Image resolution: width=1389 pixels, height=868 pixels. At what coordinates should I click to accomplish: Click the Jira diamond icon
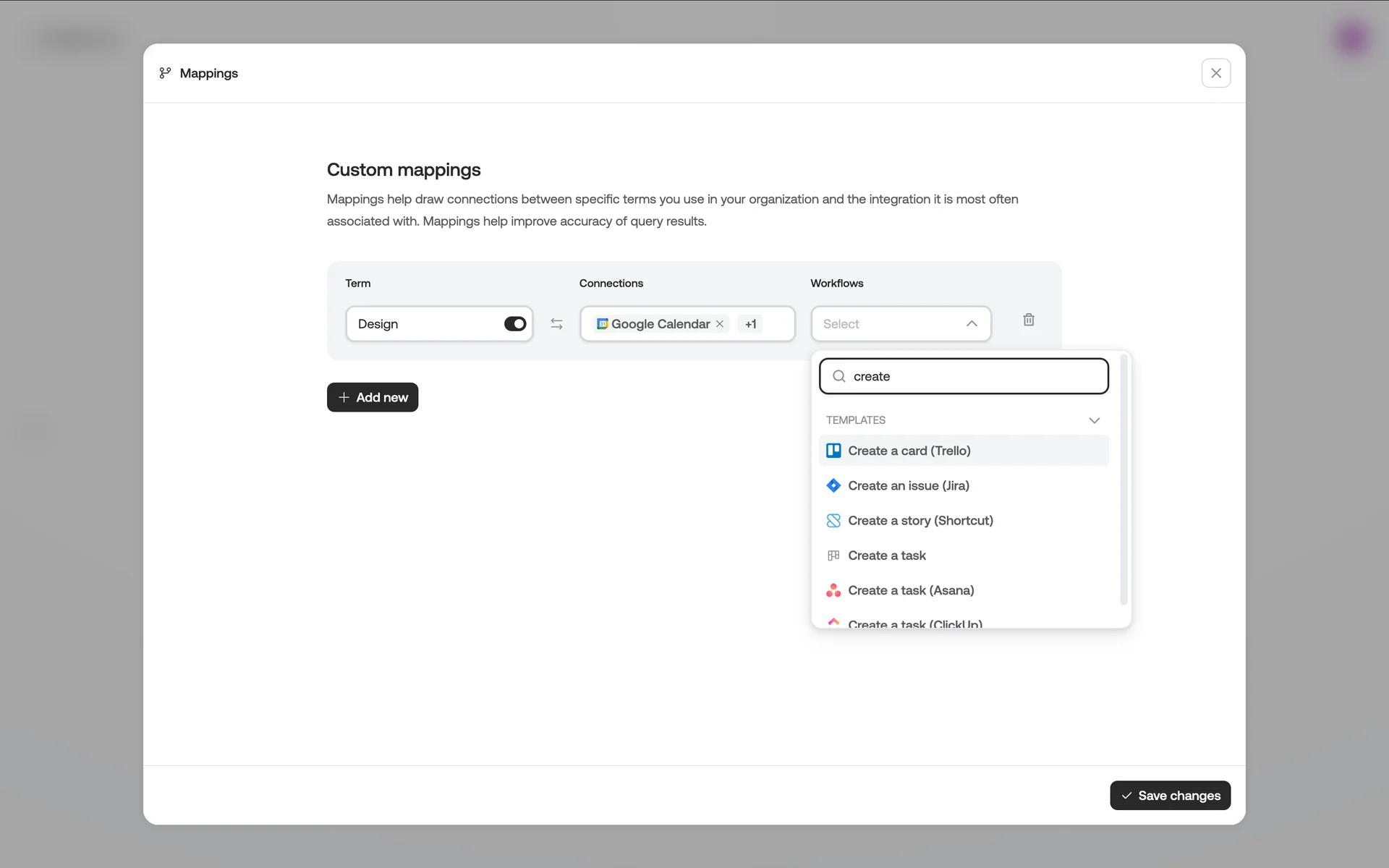(833, 485)
